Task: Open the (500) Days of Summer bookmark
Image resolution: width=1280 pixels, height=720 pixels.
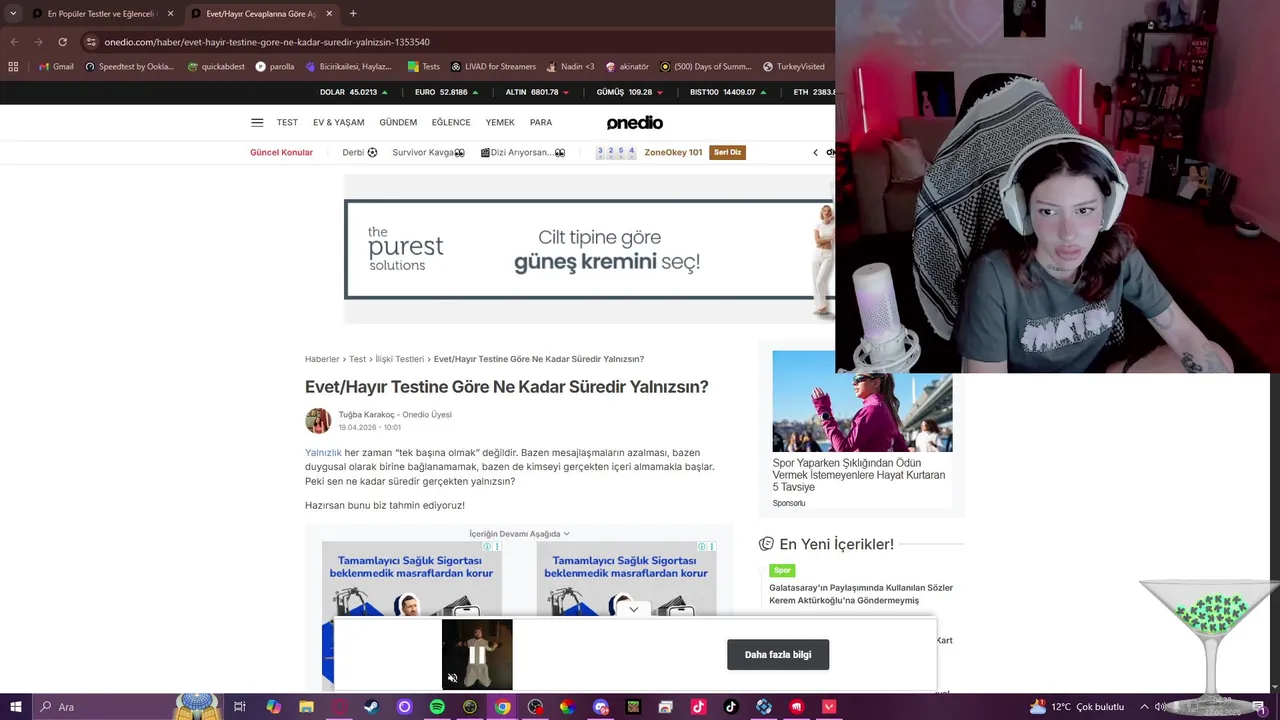Action: pyautogui.click(x=706, y=67)
